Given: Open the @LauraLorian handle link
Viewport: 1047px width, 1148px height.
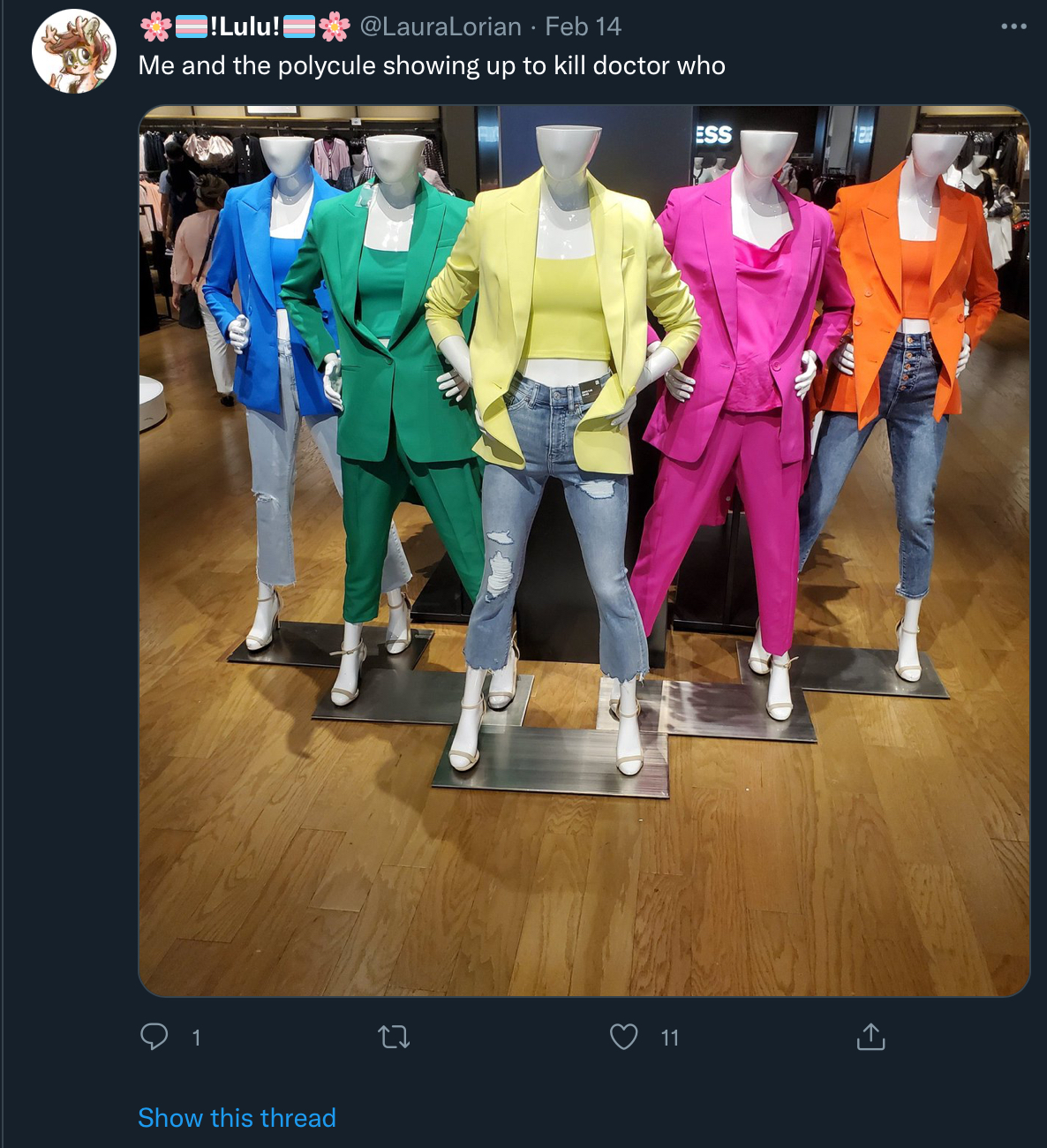Looking at the screenshot, I should [441, 26].
